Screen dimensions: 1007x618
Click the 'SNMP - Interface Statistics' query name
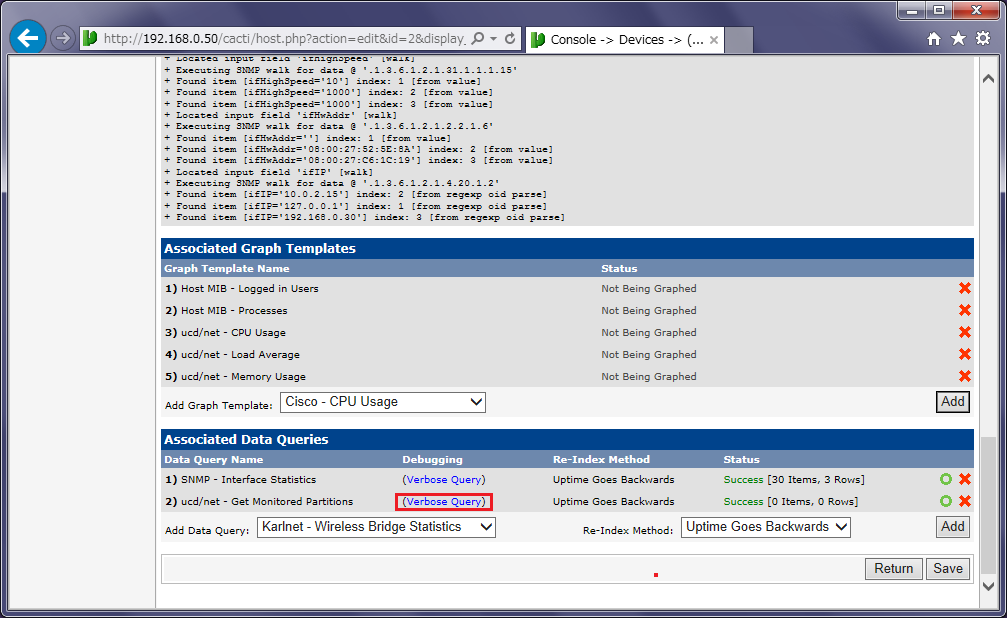(x=249, y=480)
